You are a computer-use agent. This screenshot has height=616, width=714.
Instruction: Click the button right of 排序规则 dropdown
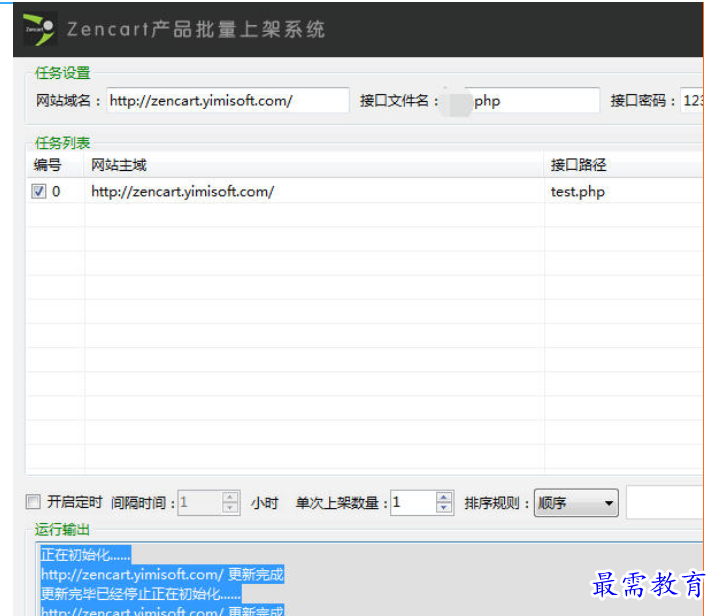tap(665, 502)
